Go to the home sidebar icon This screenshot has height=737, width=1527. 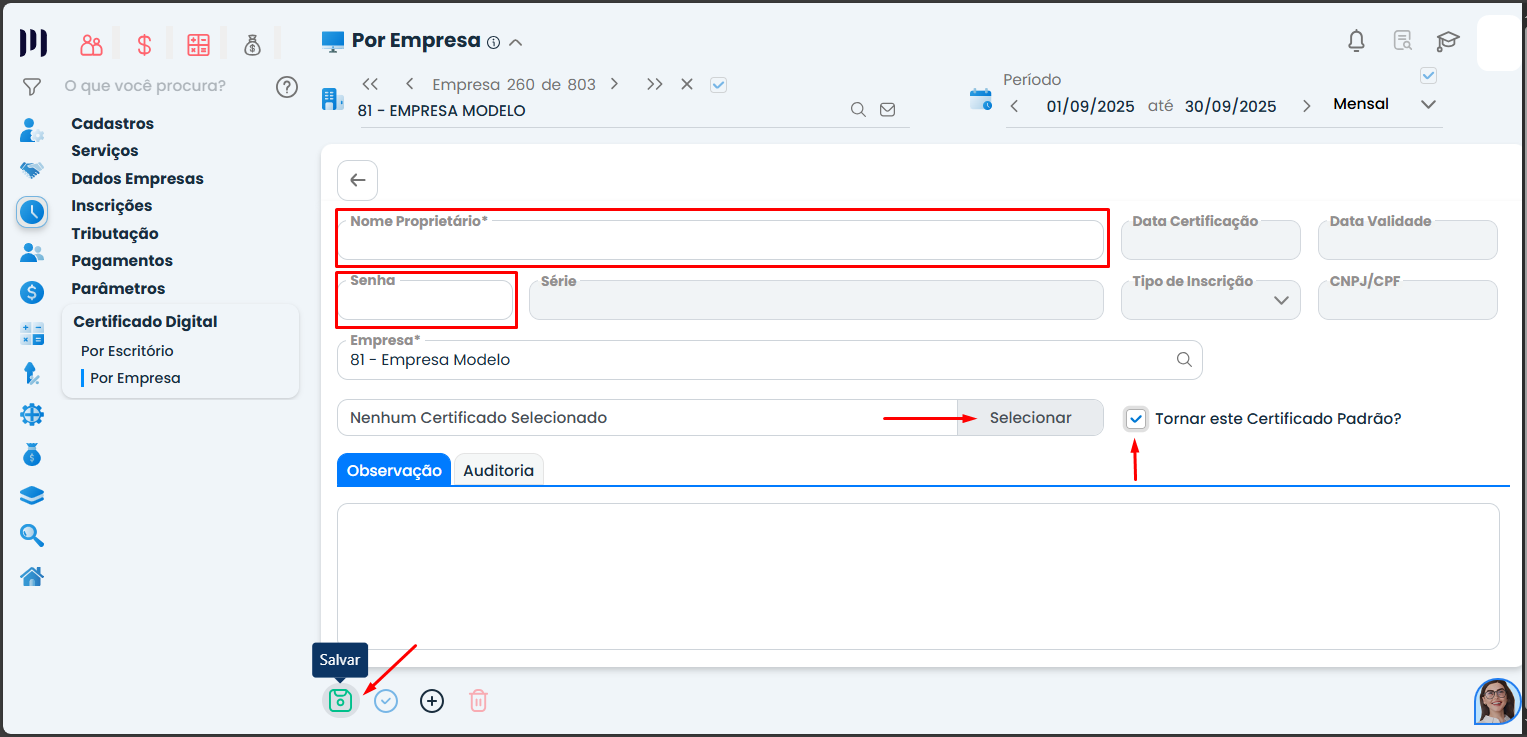click(32, 577)
